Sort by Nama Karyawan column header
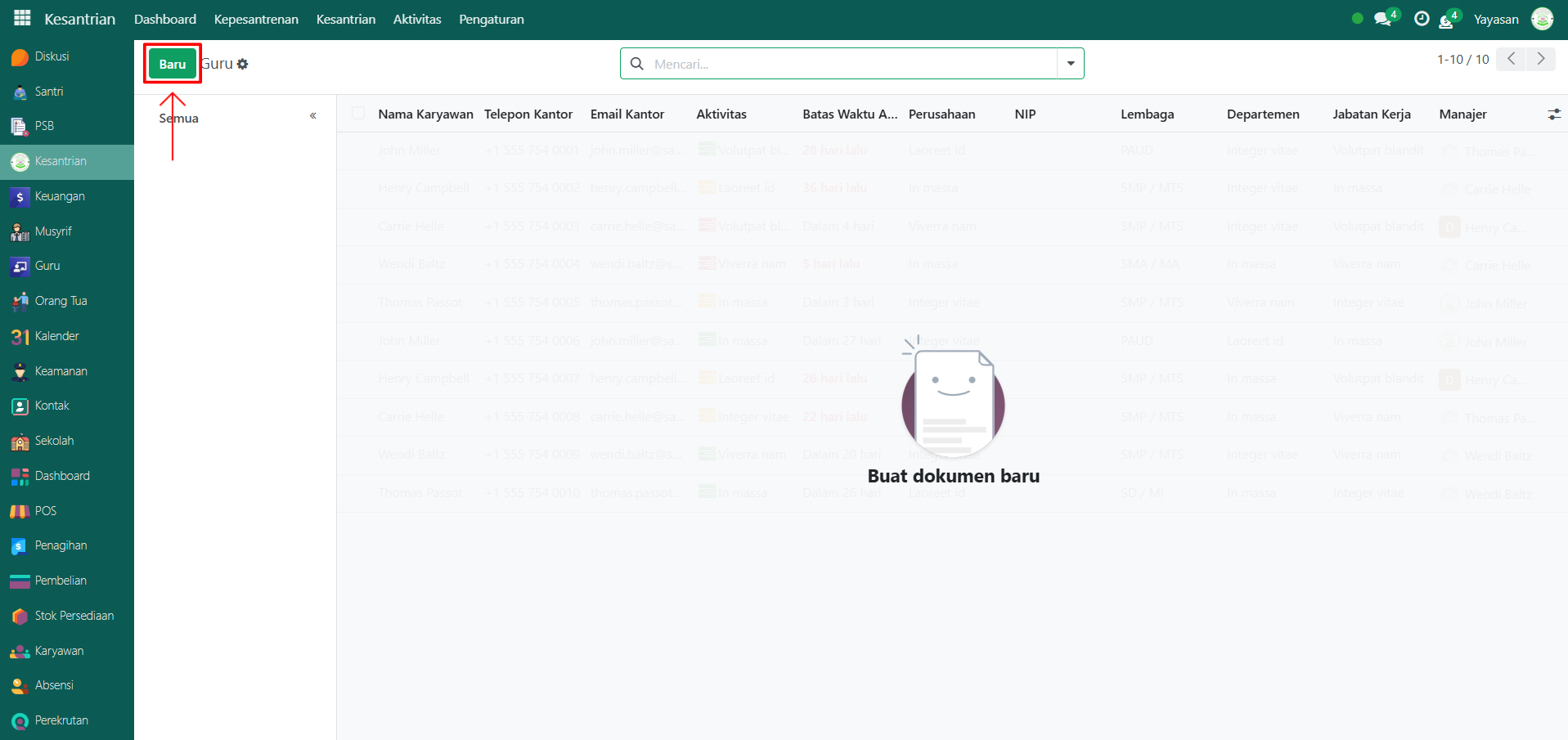 [425, 114]
